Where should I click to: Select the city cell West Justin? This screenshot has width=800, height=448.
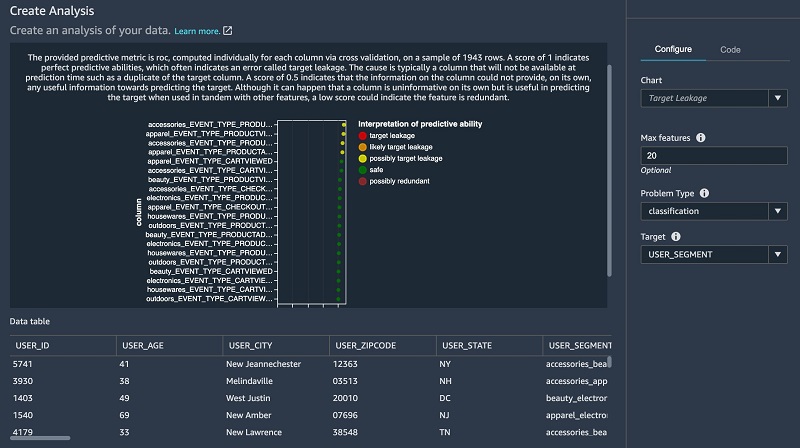tap(248, 398)
